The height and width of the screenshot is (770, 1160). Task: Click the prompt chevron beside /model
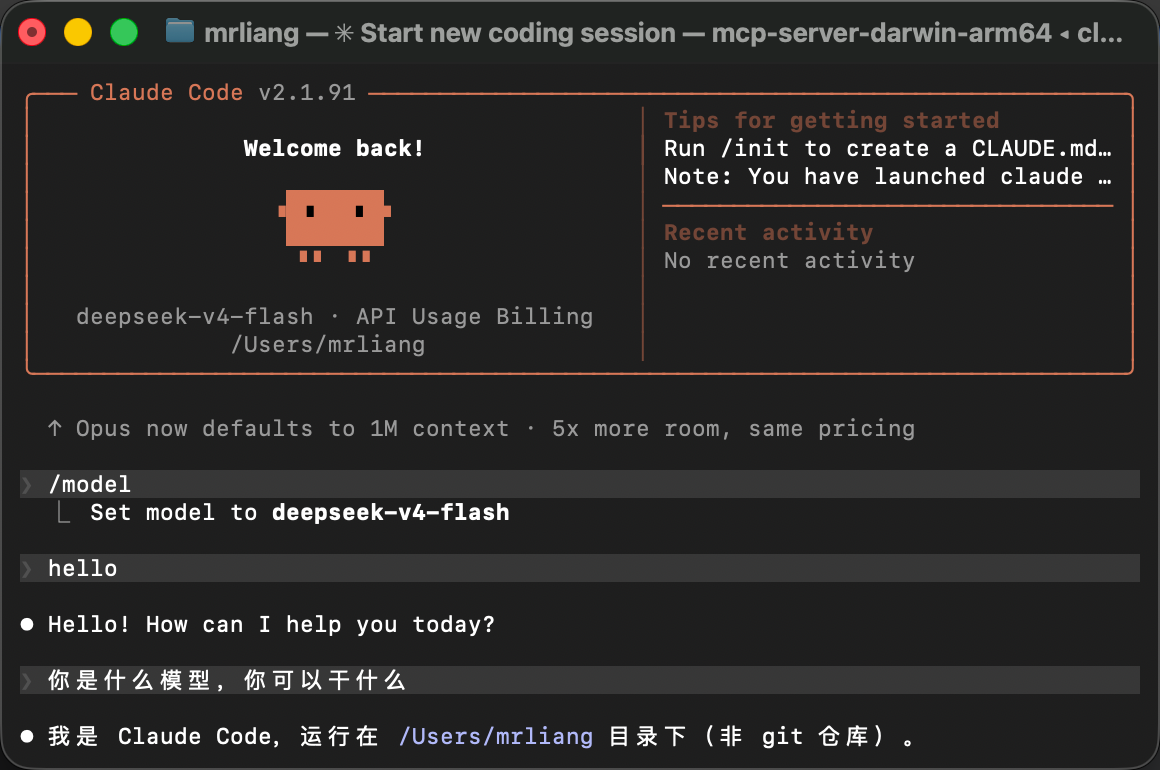(27, 484)
